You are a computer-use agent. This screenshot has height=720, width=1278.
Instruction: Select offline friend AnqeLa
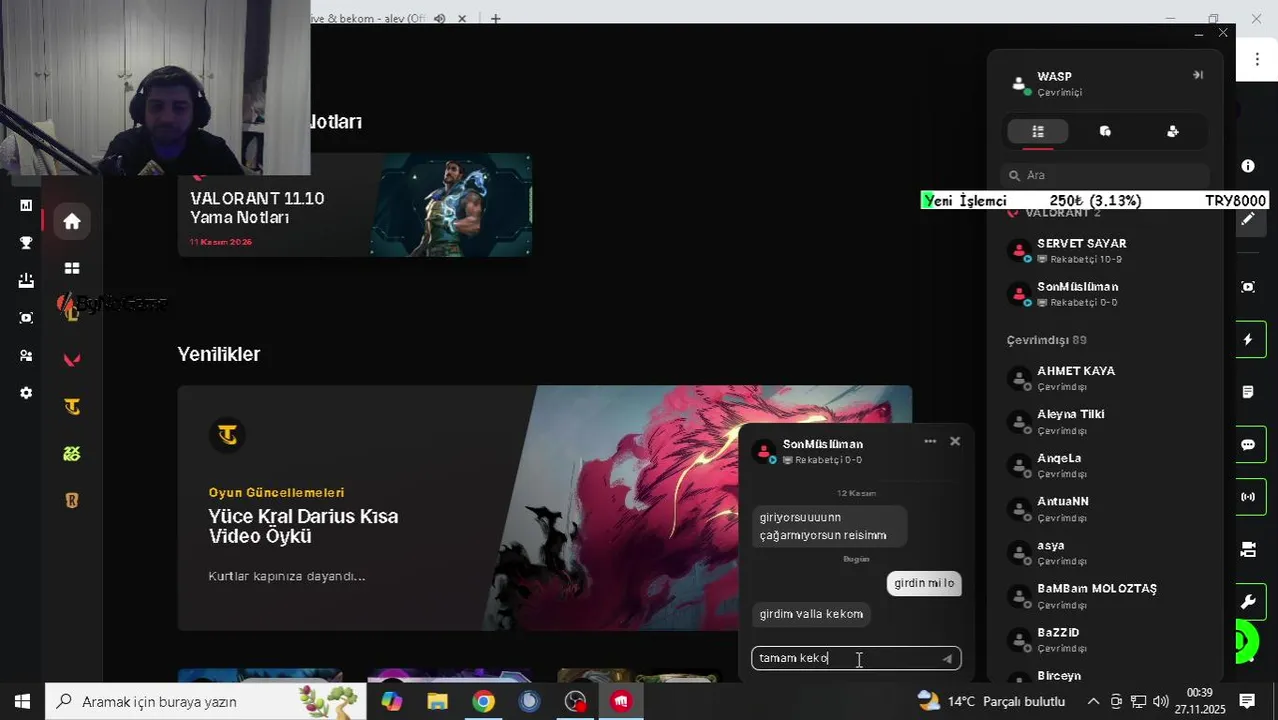1105,465
